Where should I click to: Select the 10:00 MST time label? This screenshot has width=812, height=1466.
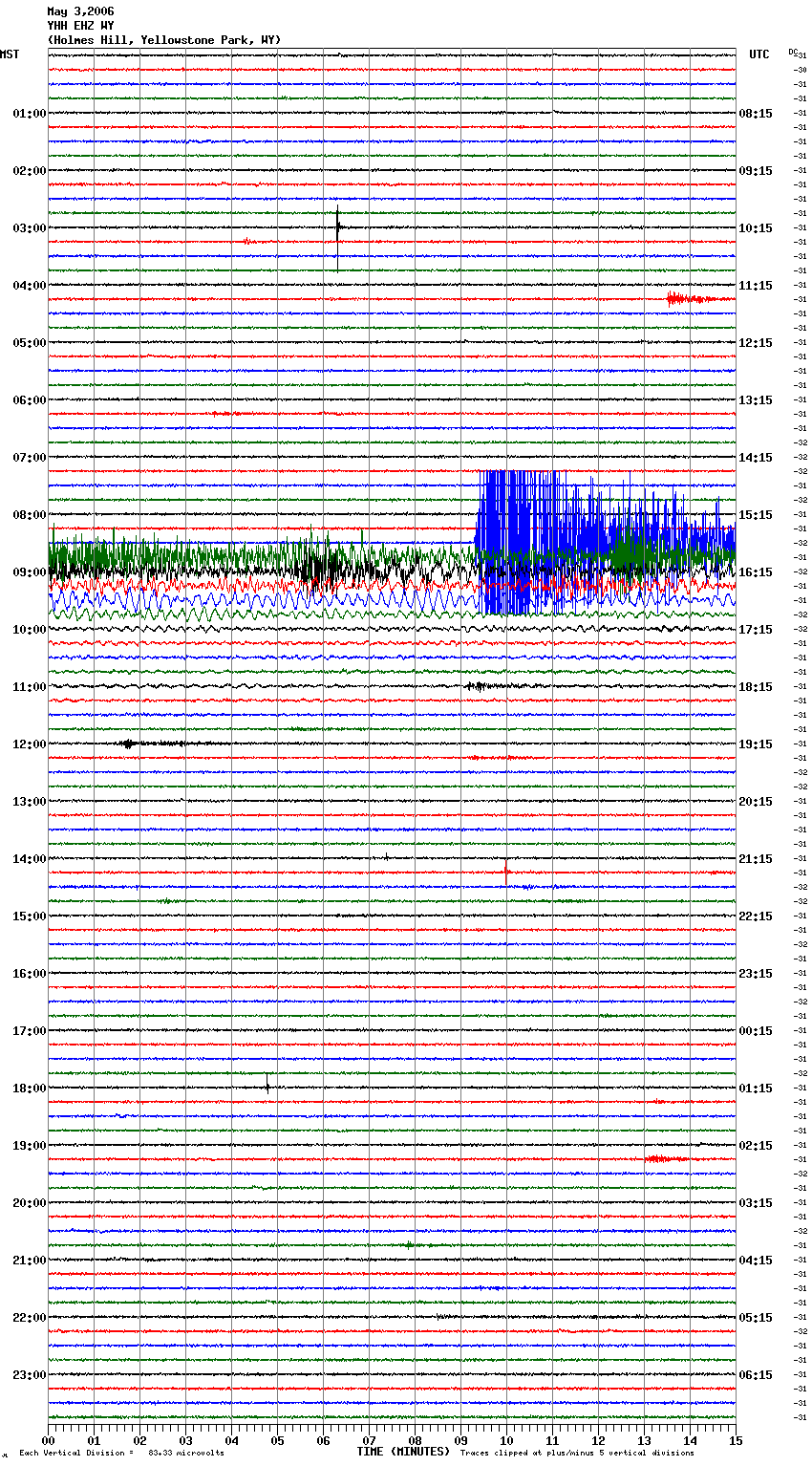pyautogui.click(x=30, y=630)
